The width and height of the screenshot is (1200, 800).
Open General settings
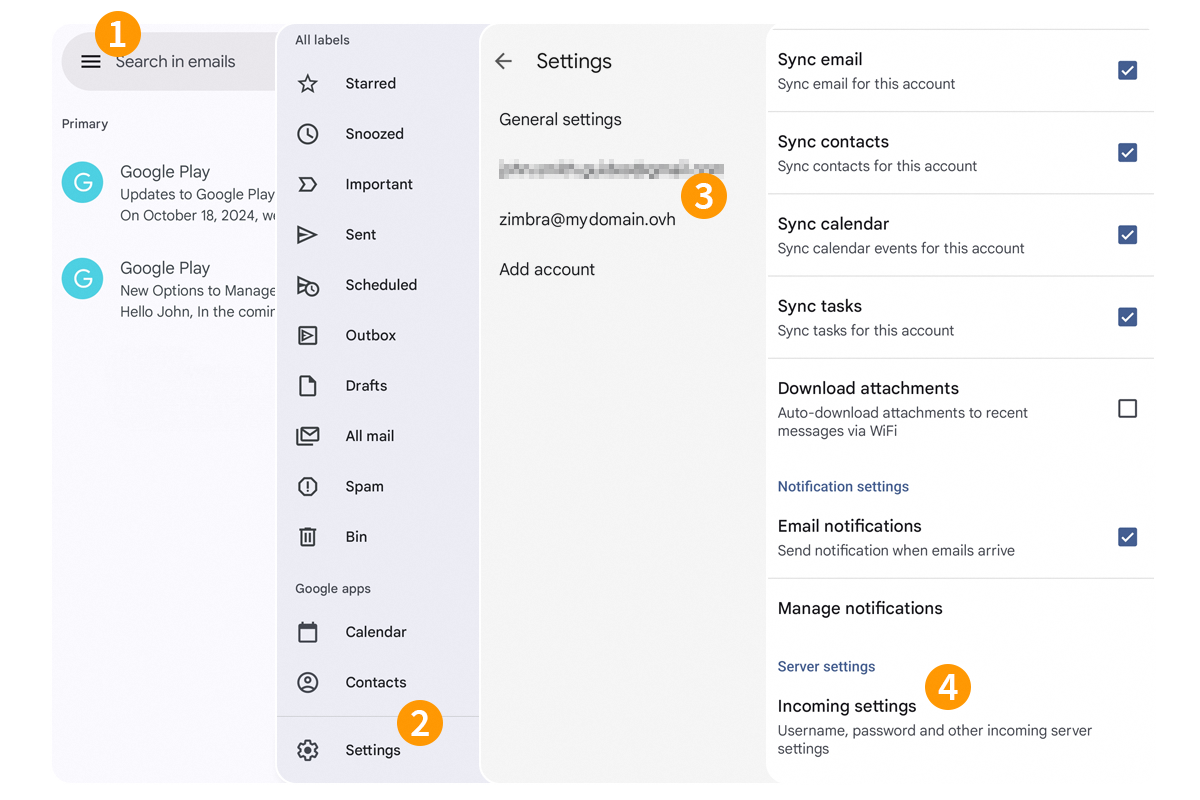click(x=560, y=119)
